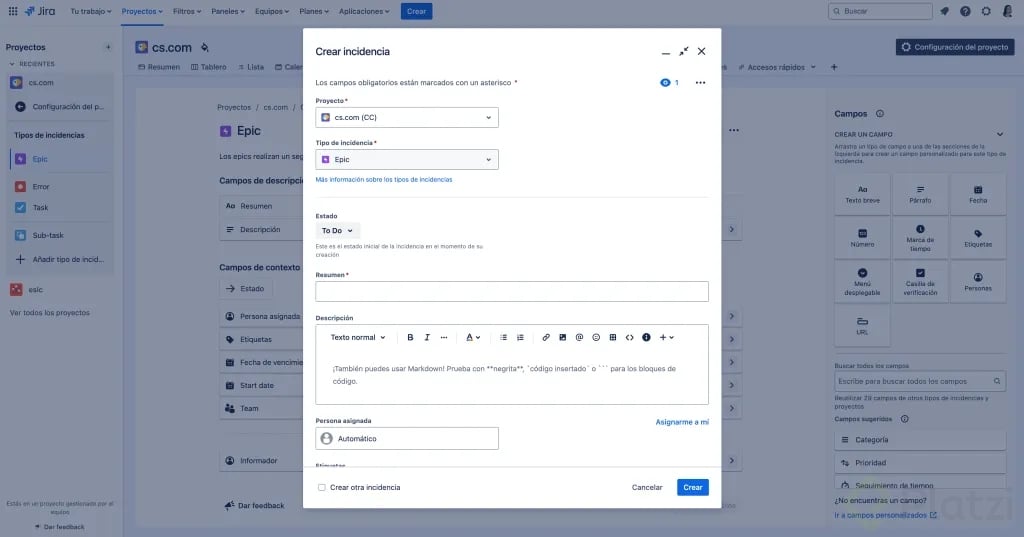Viewport: 1024px width, 537px height.
Task: Open the Paneles menu
Action: [x=228, y=11]
